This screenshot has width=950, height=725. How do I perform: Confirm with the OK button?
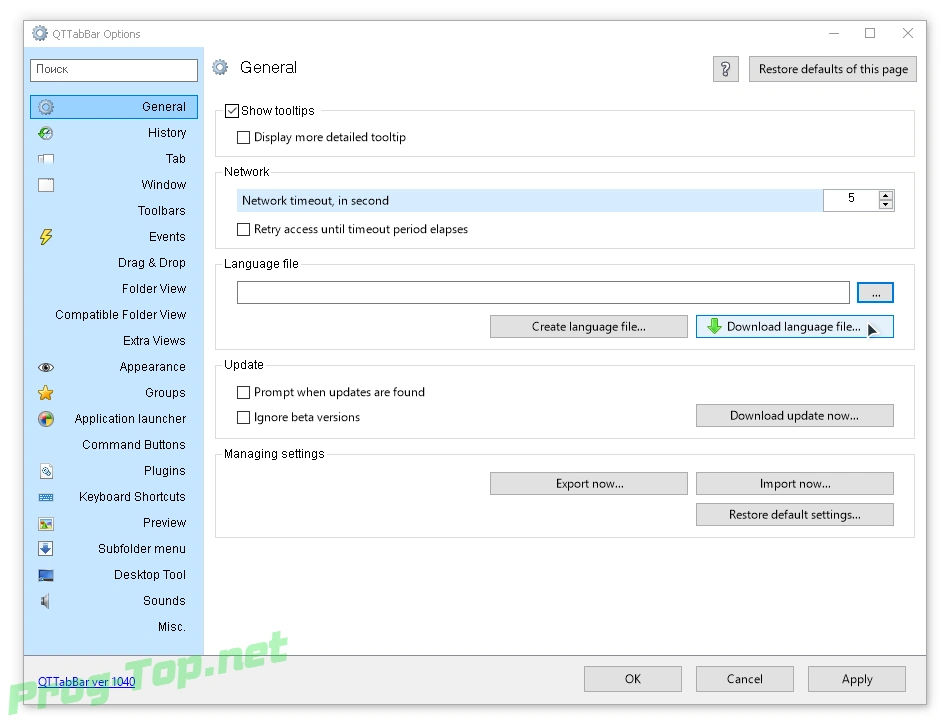(633, 680)
